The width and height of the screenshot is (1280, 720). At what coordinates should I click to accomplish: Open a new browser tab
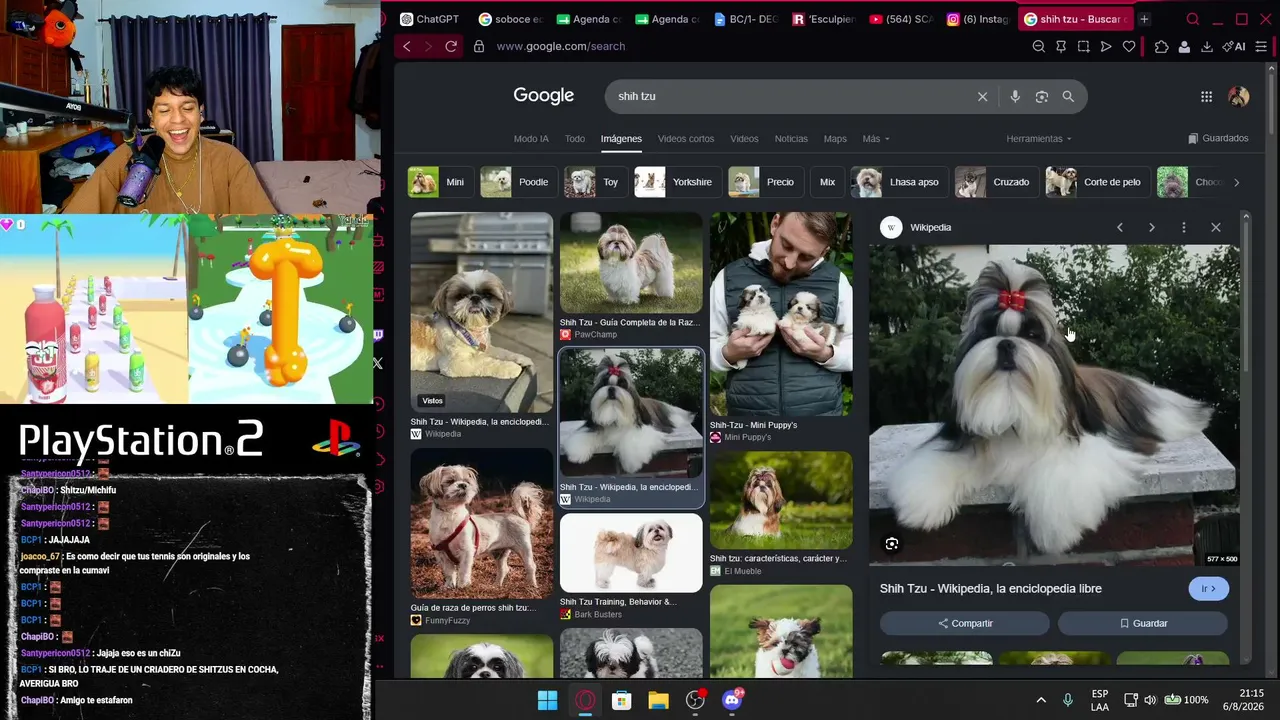click(x=1144, y=19)
